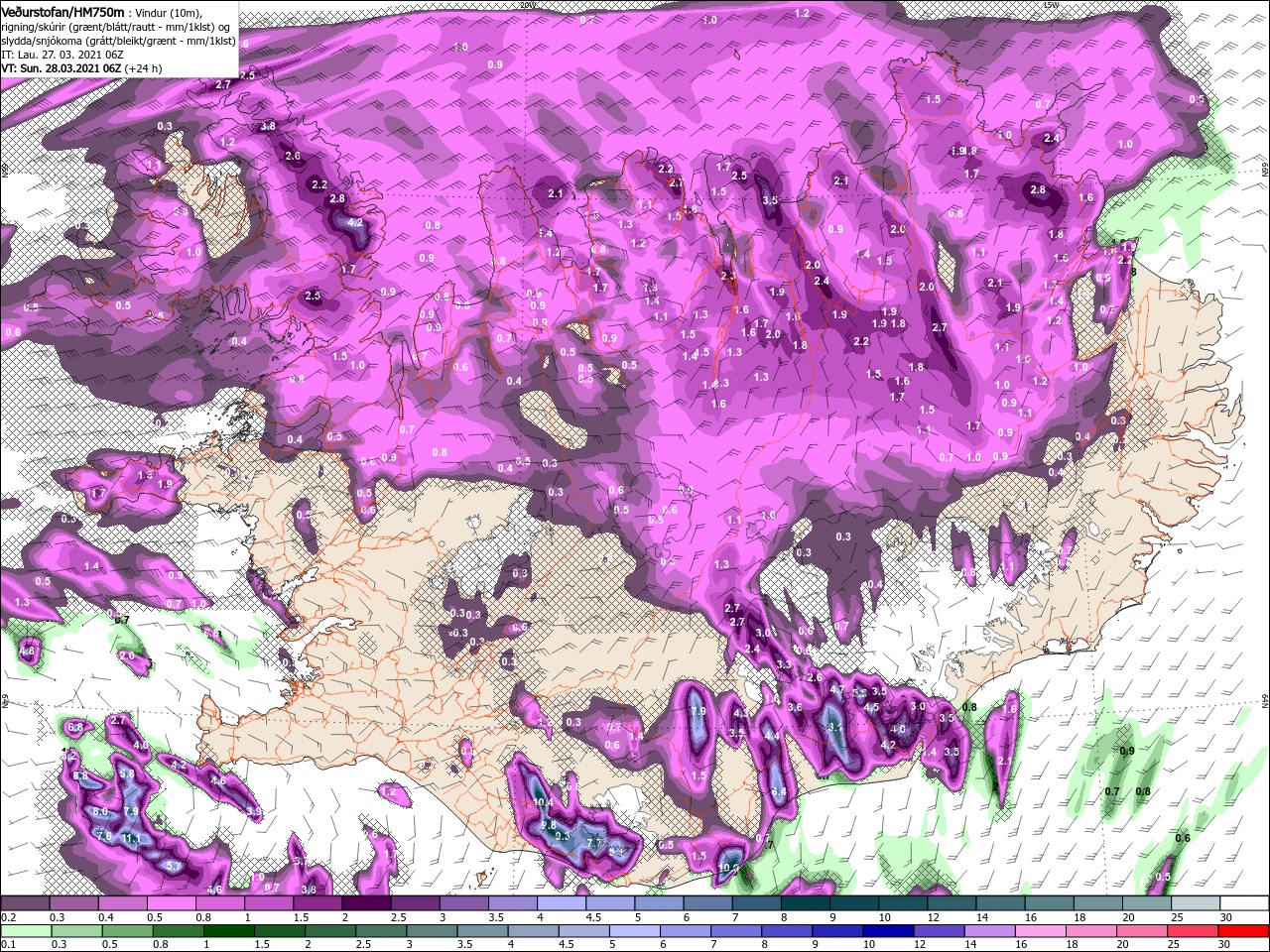This screenshot has width=1270, height=952.
Task: Pick the white snow swatch above 30
Action: pos(1245,903)
